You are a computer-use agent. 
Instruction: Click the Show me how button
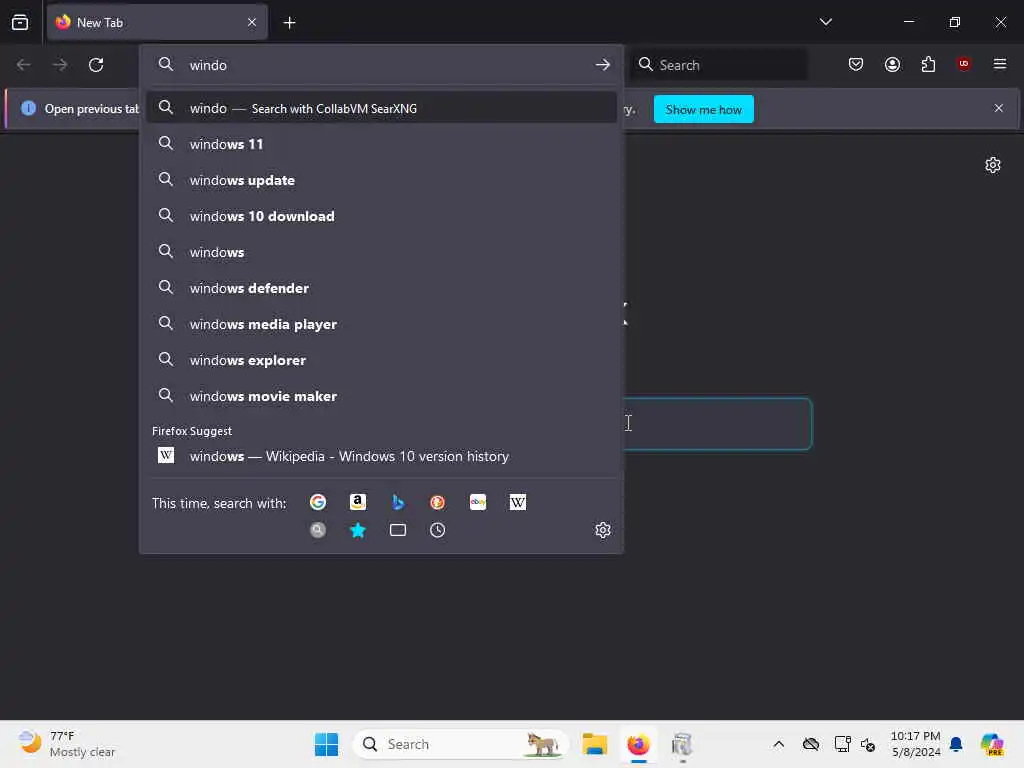[x=703, y=109]
